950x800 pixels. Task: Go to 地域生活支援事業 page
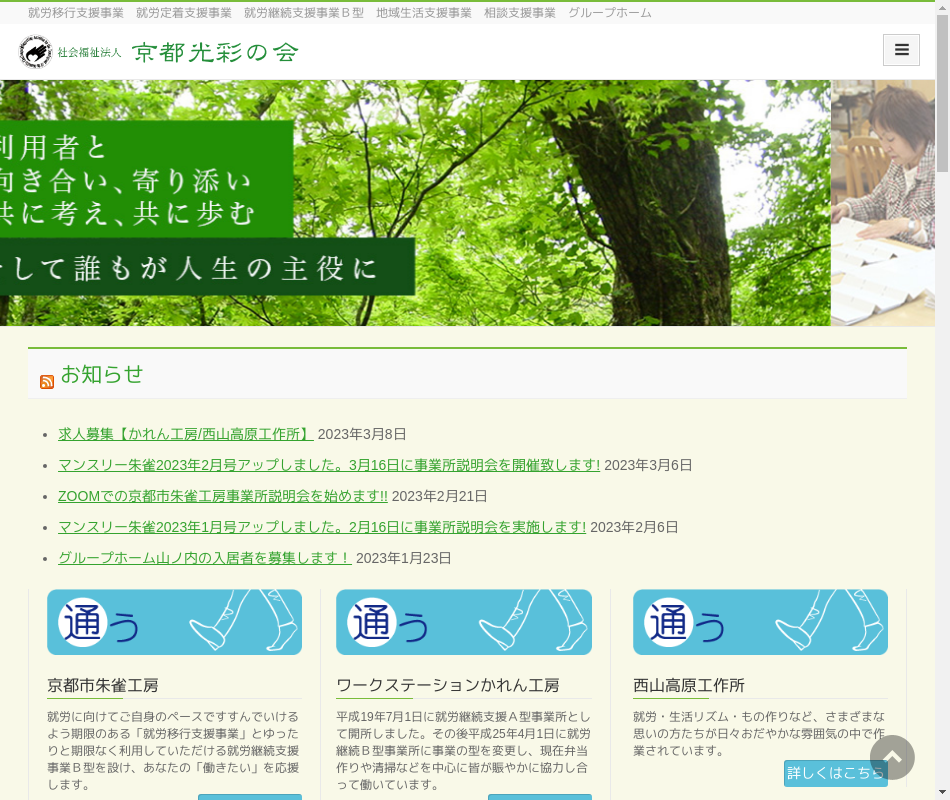[x=424, y=13]
